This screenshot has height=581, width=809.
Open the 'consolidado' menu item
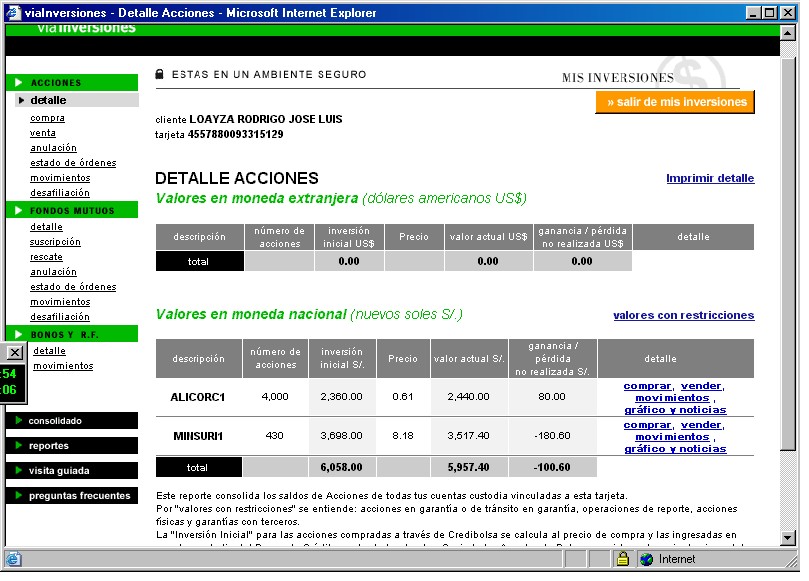(x=72, y=421)
